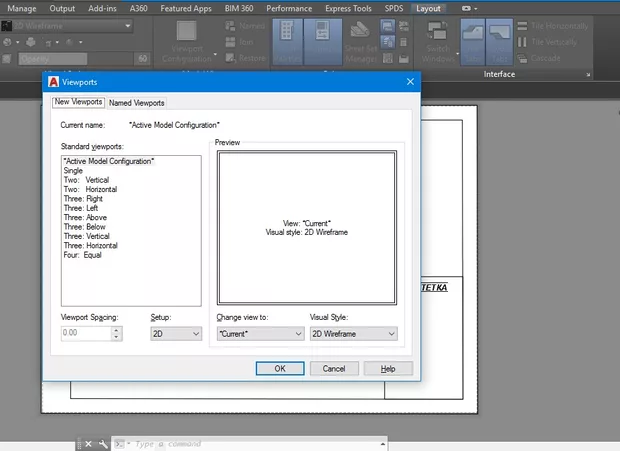Open the Visual Style dropdown in dialog
The height and width of the screenshot is (451, 620).
pyautogui.click(x=353, y=334)
